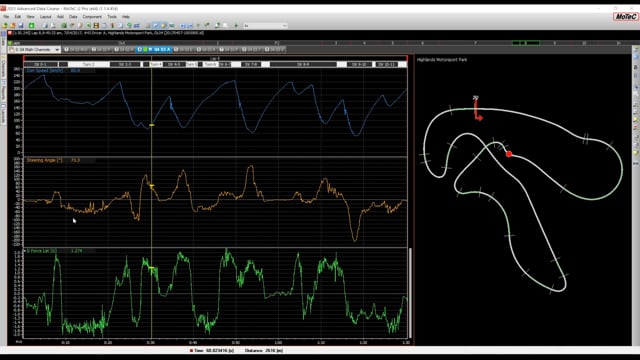The width and height of the screenshot is (640, 360).
Task: Click the G Force Lat channel label
Action: pyautogui.click(x=42, y=251)
